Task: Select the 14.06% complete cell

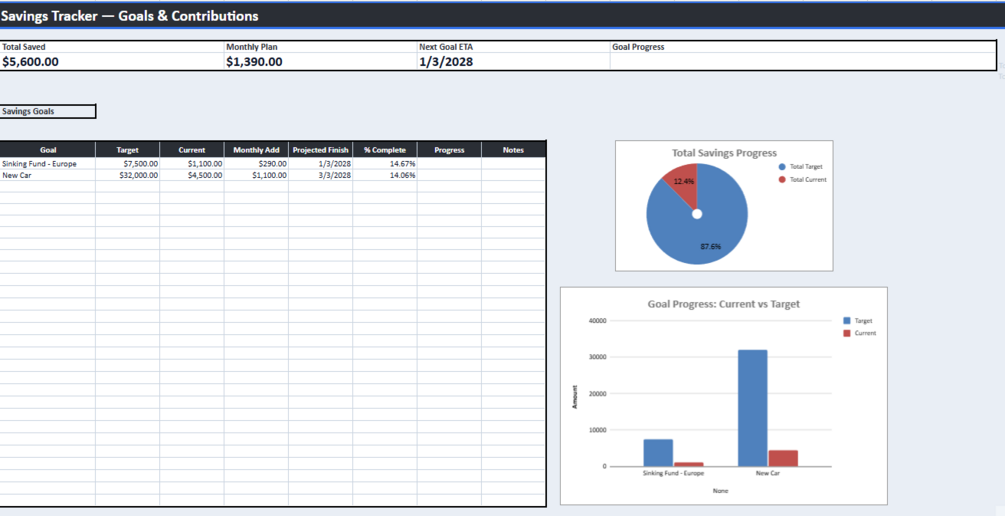Action: click(x=385, y=175)
